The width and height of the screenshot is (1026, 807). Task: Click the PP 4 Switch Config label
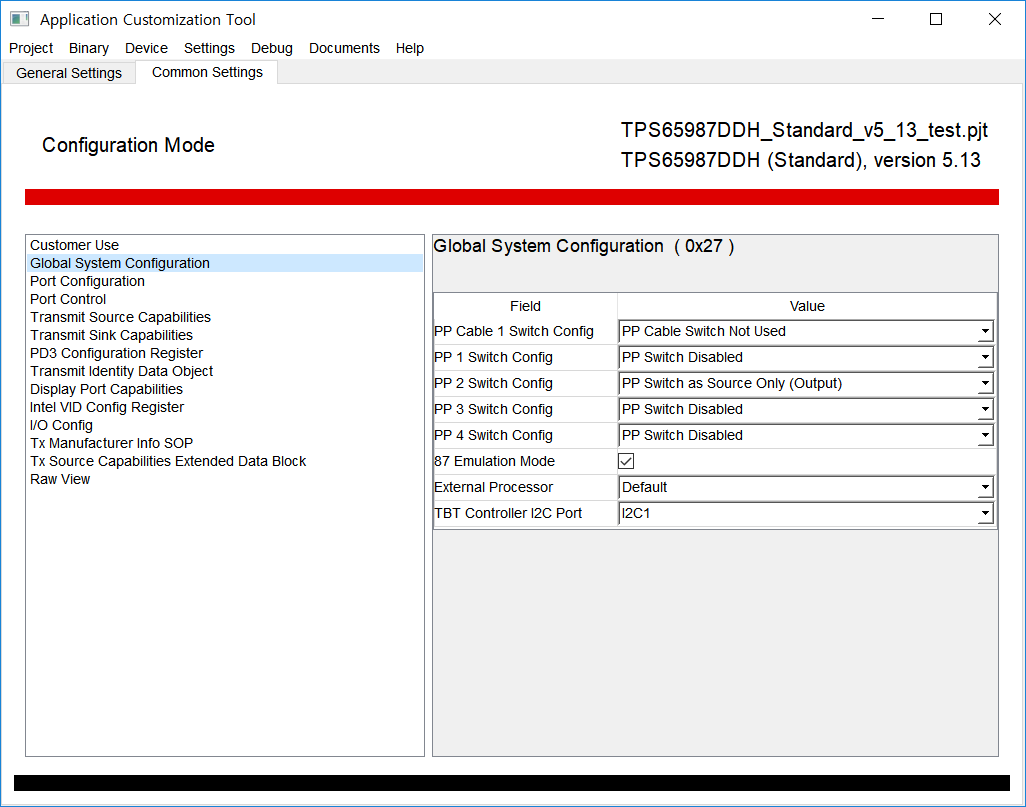pos(493,435)
